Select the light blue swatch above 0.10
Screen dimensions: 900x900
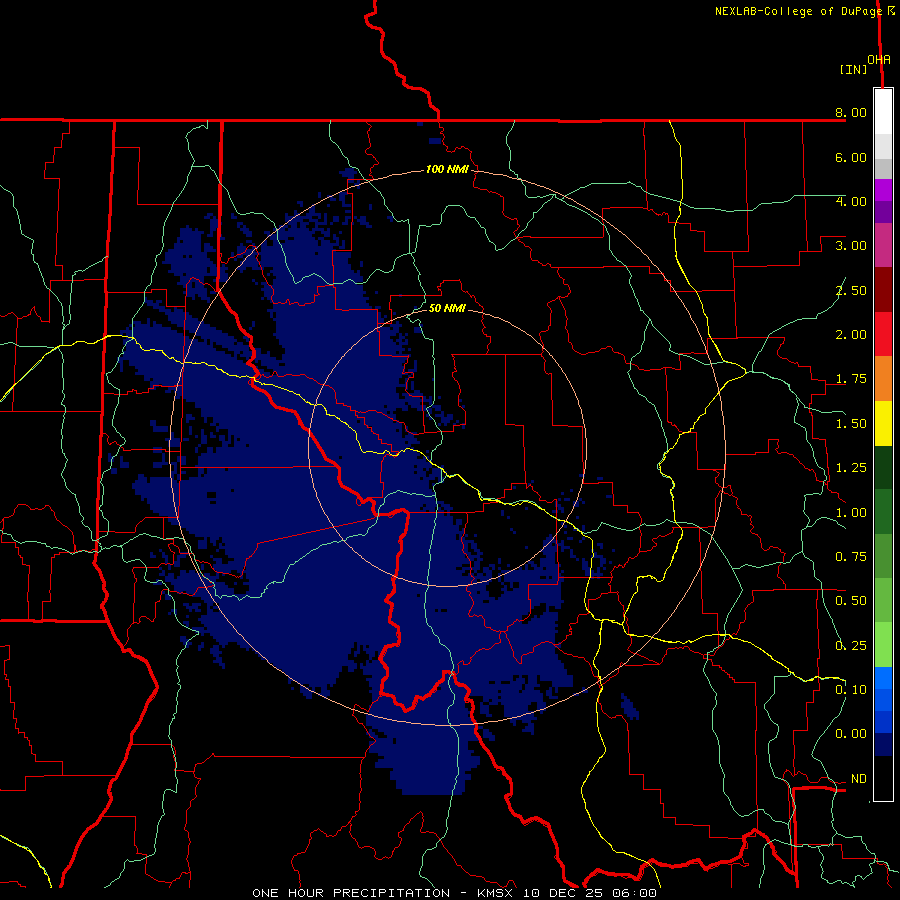coord(883,678)
